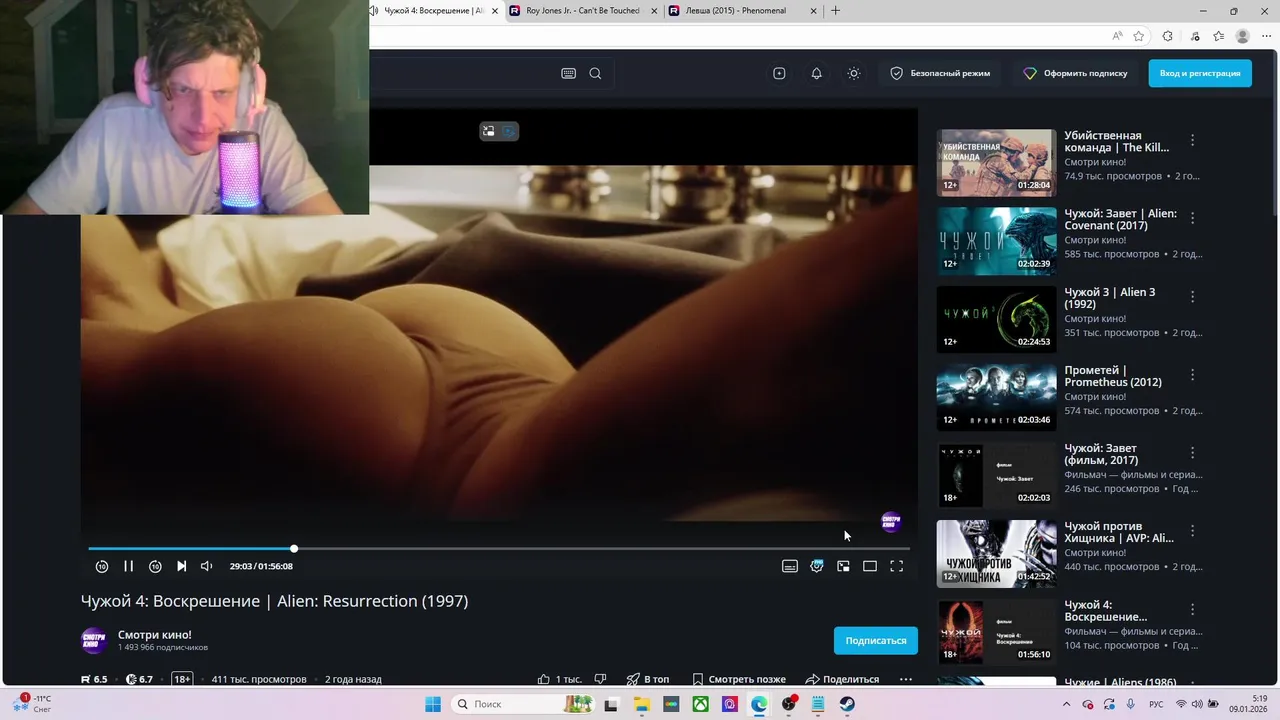Save video to Смотреть позже
Screen dimensions: 1280x720
coord(739,679)
